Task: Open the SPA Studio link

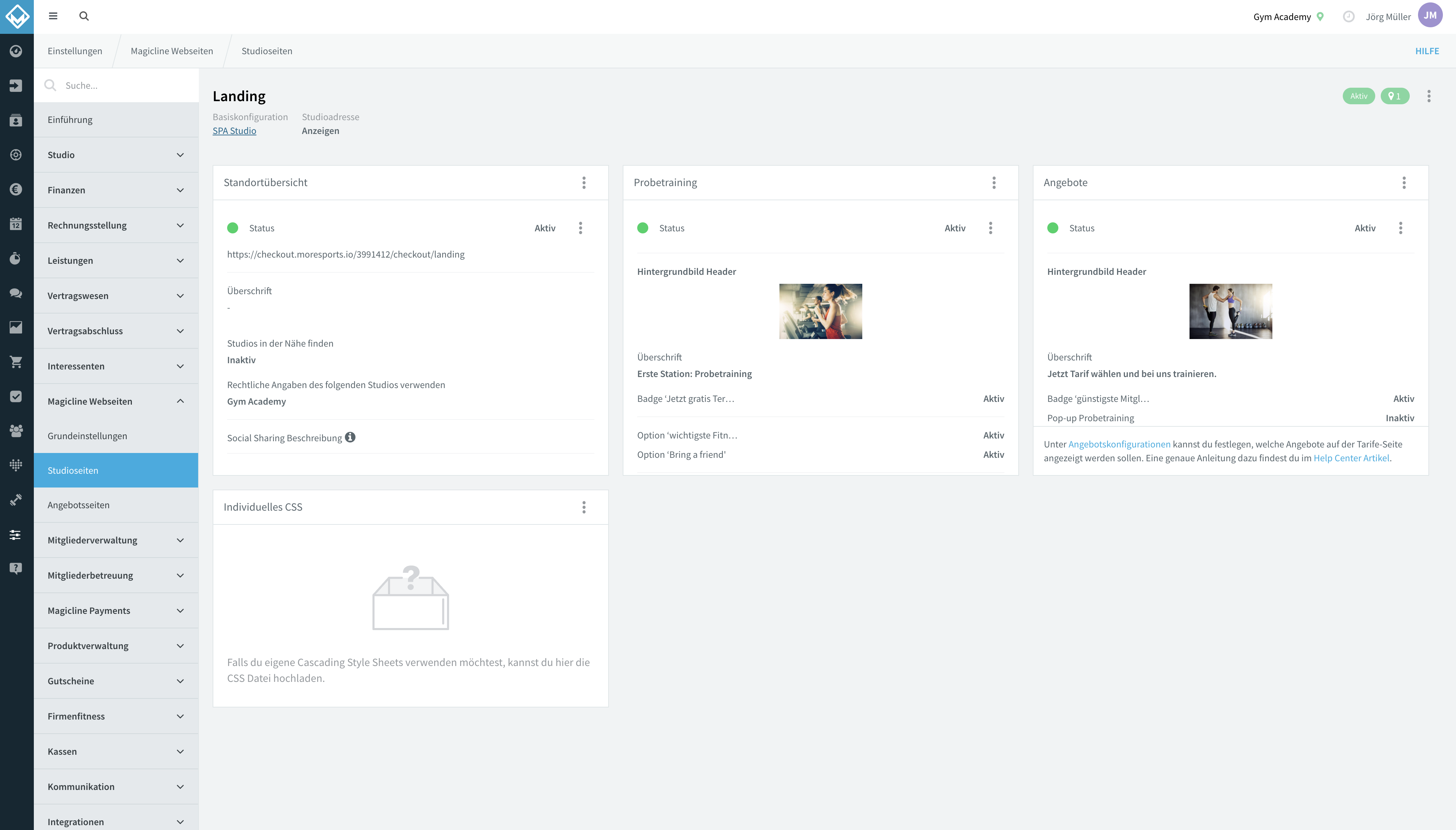Action: tap(234, 131)
